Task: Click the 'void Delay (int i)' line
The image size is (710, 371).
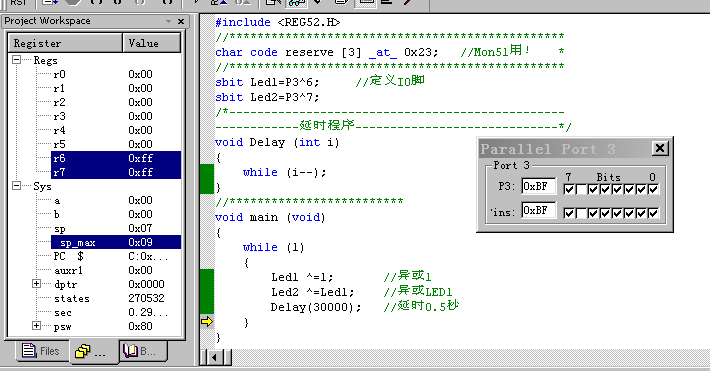Action: pos(277,142)
